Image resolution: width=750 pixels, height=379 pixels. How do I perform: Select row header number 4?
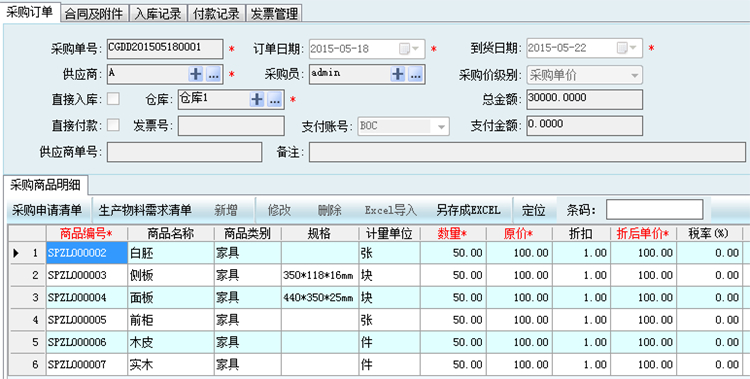pos(28,320)
